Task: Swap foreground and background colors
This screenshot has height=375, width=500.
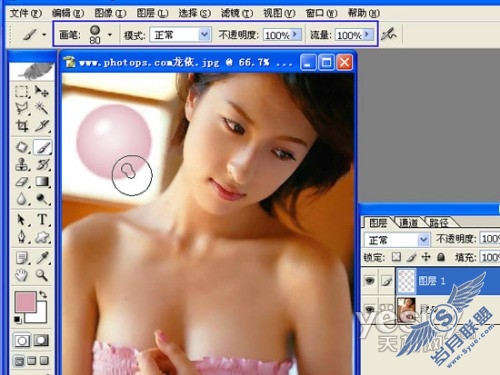Action: [x=43, y=295]
